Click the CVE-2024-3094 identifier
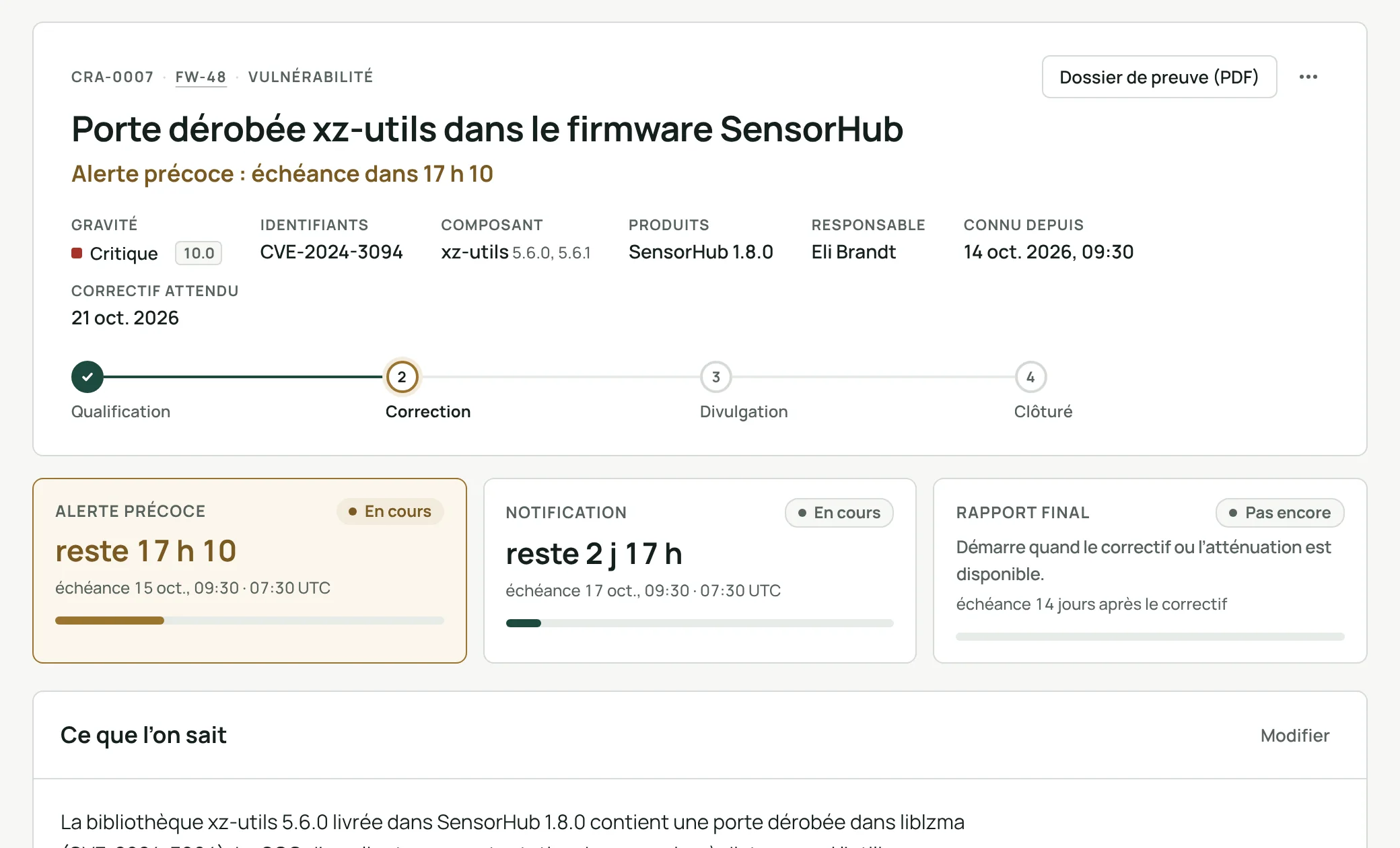This screenshot has height=848, width=1400. (x=331, y=252)
